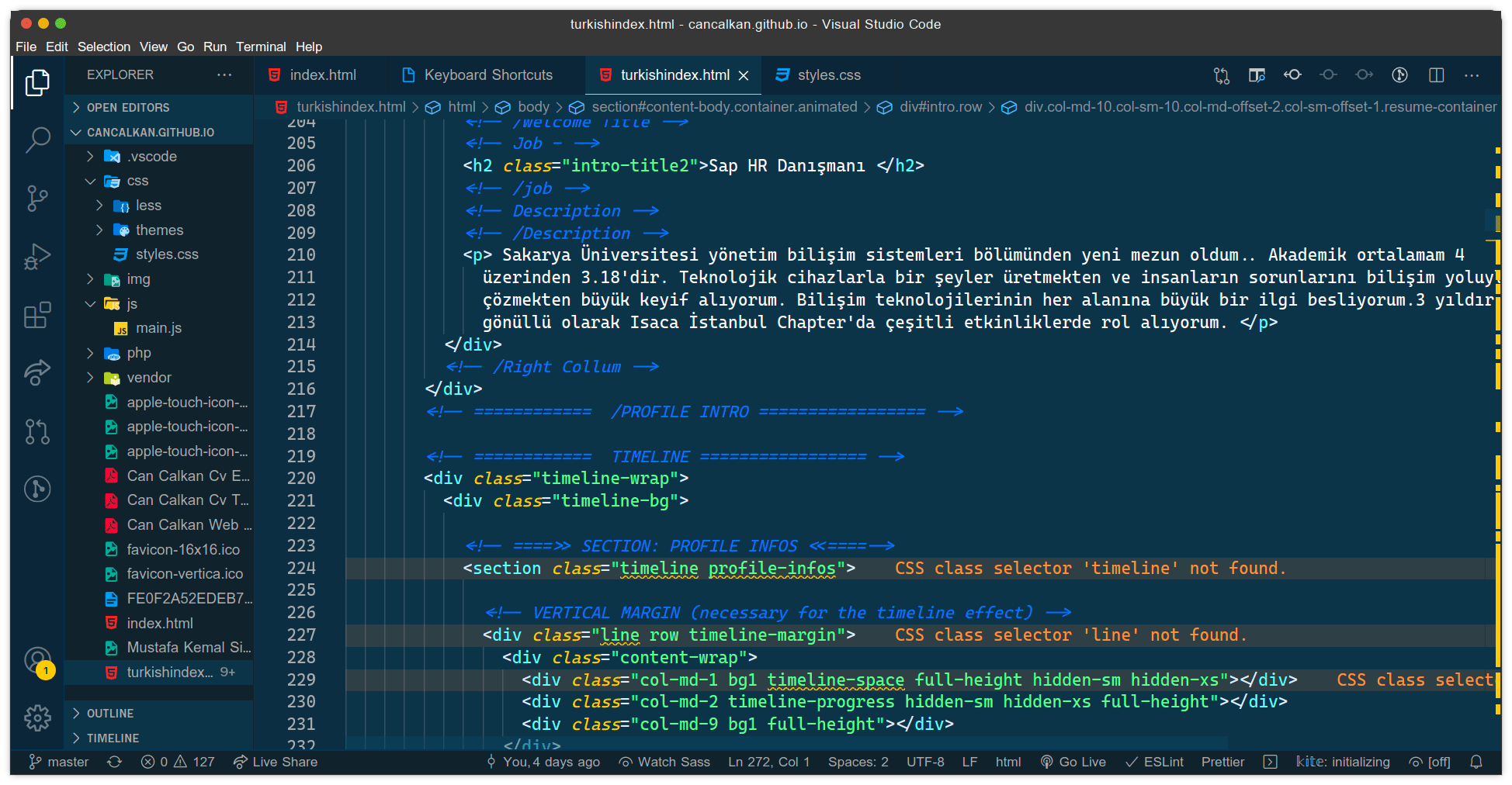Open the Terminal menu
The width and height of the screenshot is (1512, 785).
click(261, 47)
